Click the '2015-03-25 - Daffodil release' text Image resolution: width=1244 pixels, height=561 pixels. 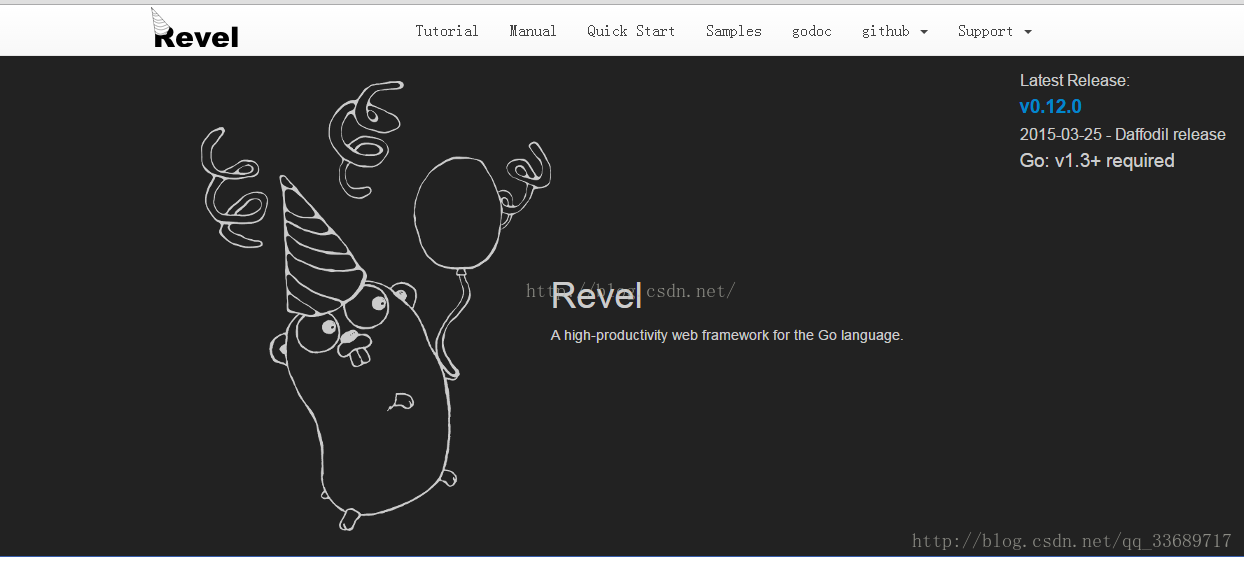click(x=1122, y=134)
